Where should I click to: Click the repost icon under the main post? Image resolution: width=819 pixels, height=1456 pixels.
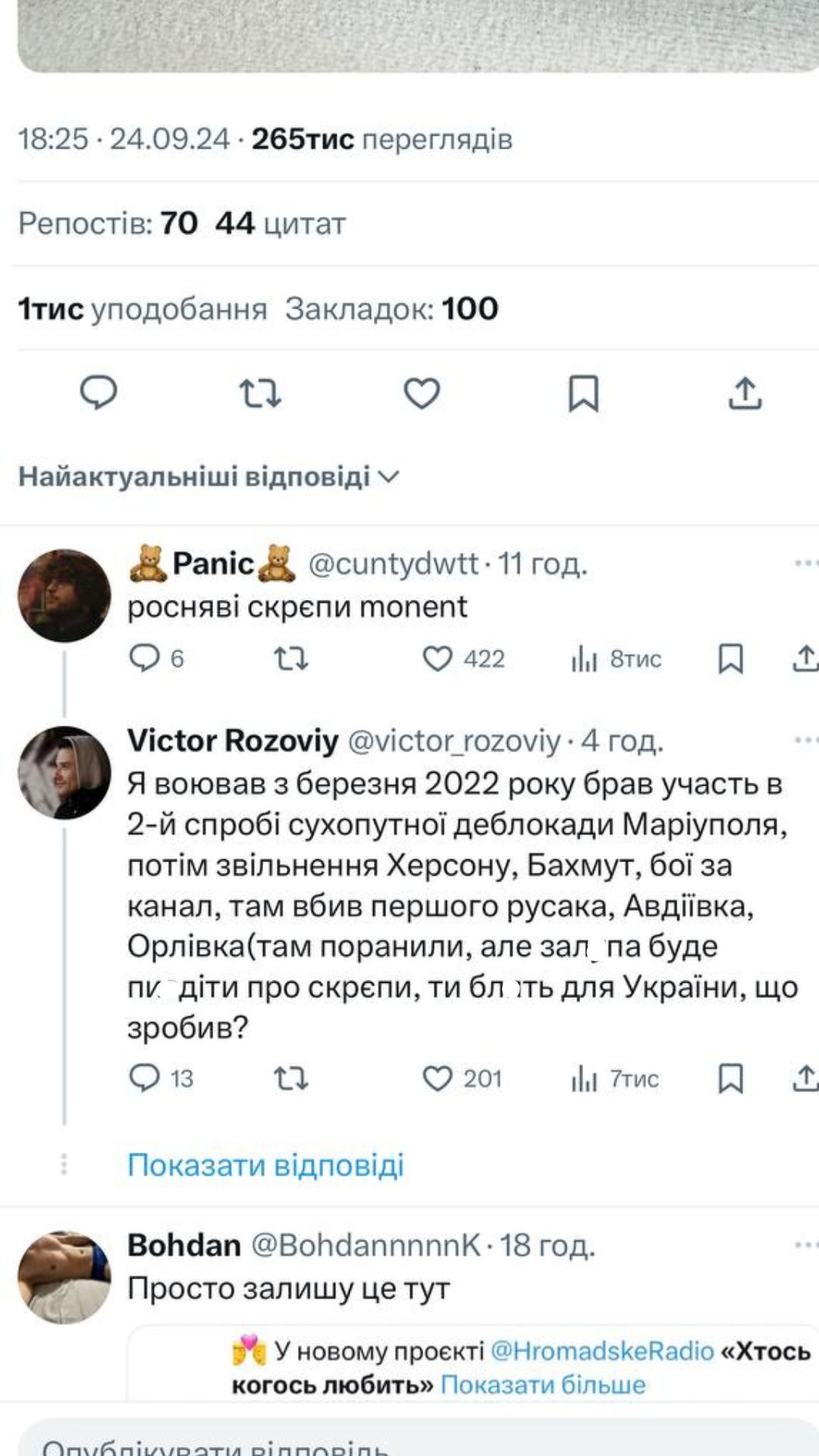click(261, 393)
